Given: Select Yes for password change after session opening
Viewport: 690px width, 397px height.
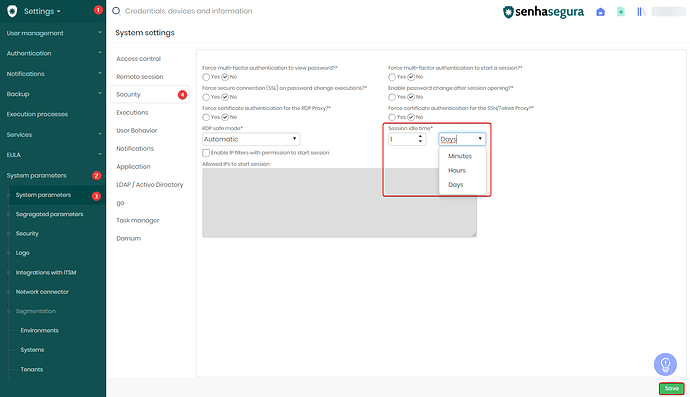Looking at the screenshot, I should (x=392, y=97).
